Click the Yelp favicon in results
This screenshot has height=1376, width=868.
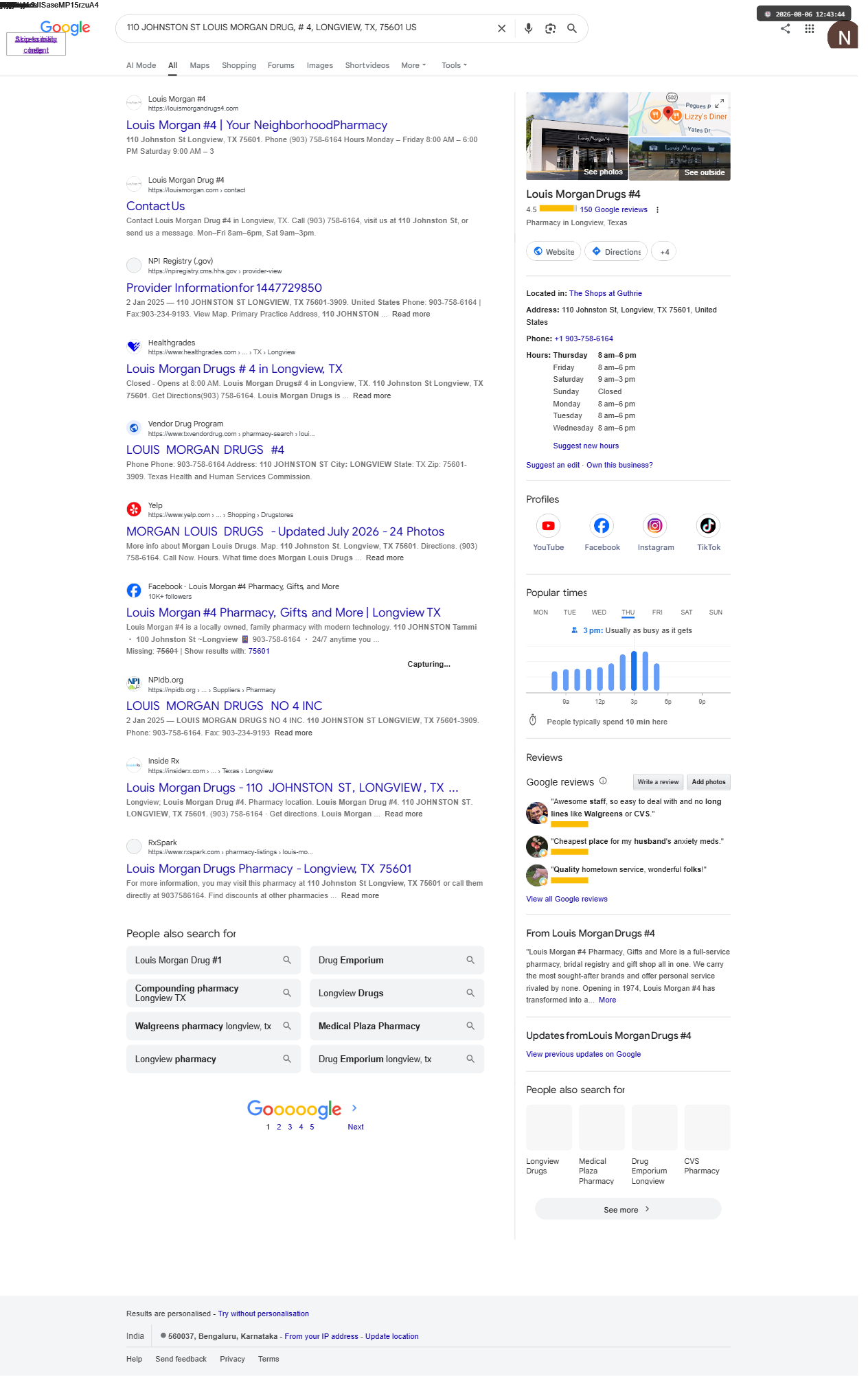[134, 509]
